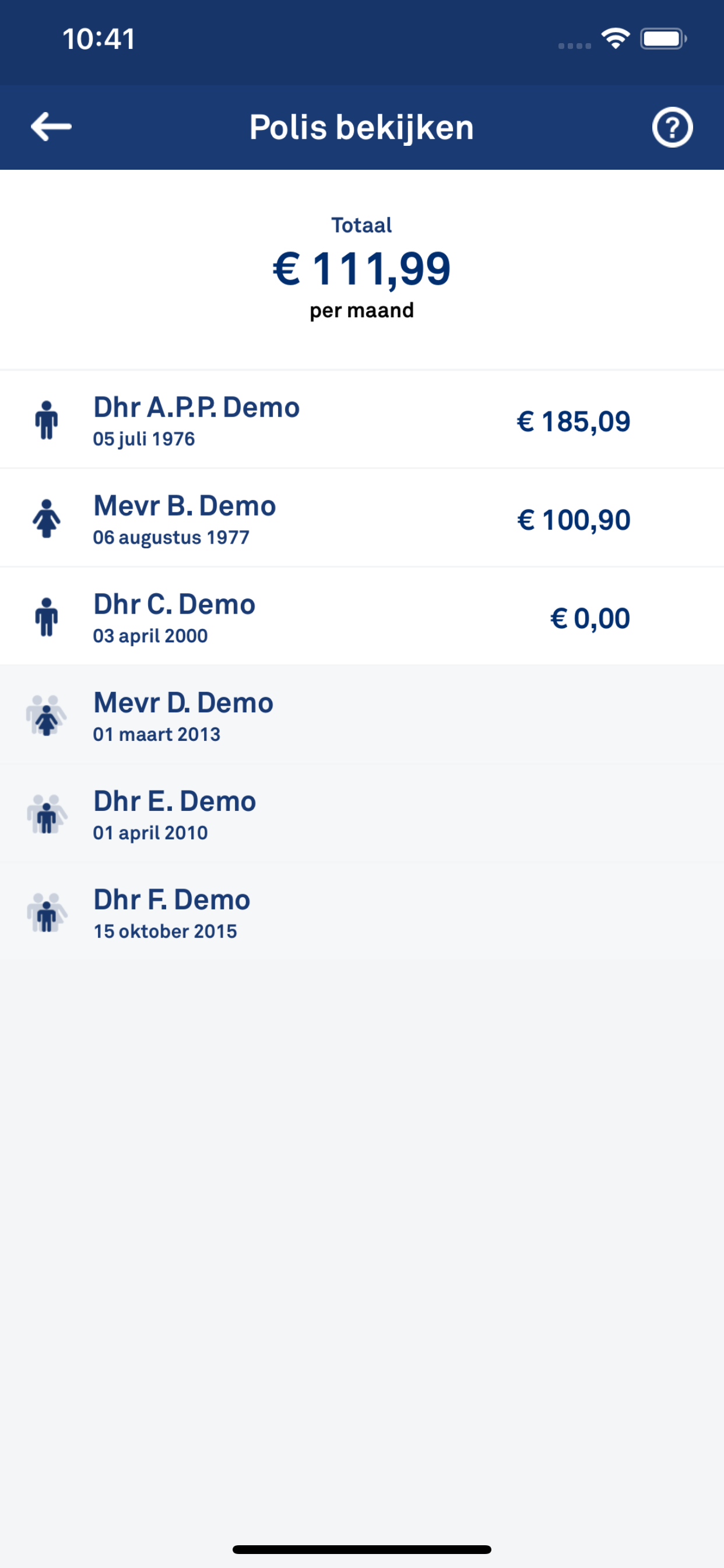The image size is (724, 1568).
Task: Tap the total € 111,99 per maand
Action: (x=361, y=269)
